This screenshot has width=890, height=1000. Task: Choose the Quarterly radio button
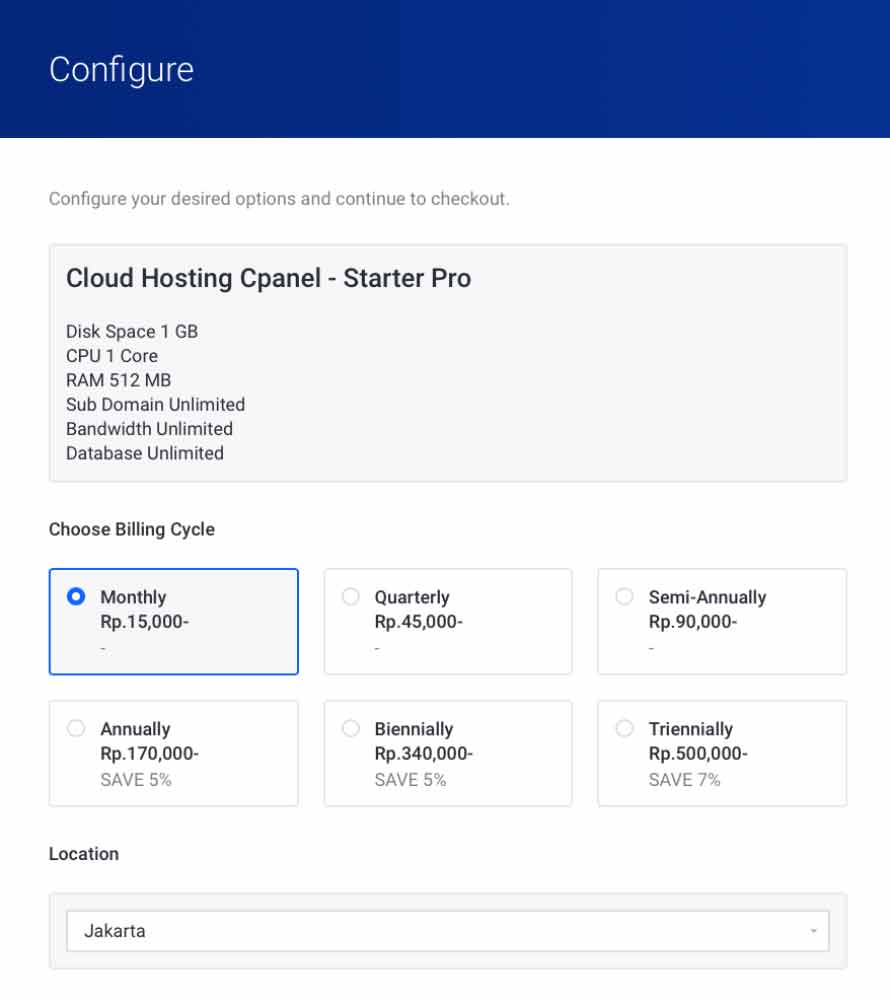(x=350, y=596)
